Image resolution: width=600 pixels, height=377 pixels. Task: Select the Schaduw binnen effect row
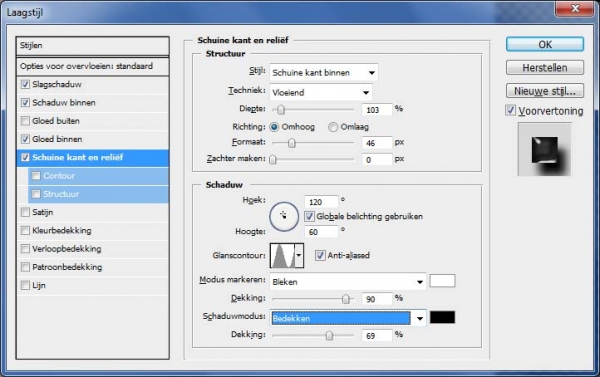tap(93, 103)
